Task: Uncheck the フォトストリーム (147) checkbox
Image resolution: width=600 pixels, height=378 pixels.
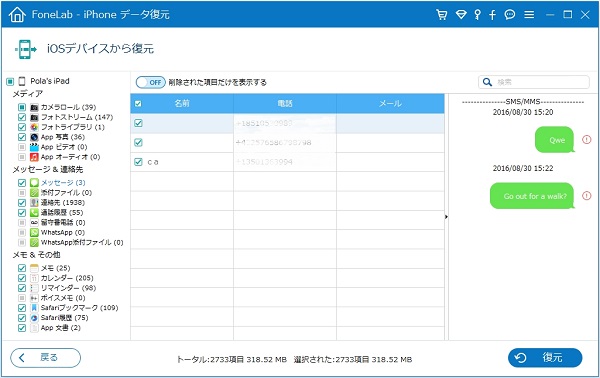Action: tap(22, 117)
